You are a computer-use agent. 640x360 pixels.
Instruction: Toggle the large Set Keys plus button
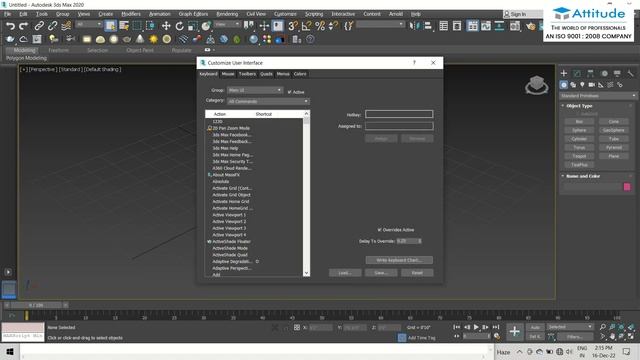pyautogui.click(x=514, y=331)
